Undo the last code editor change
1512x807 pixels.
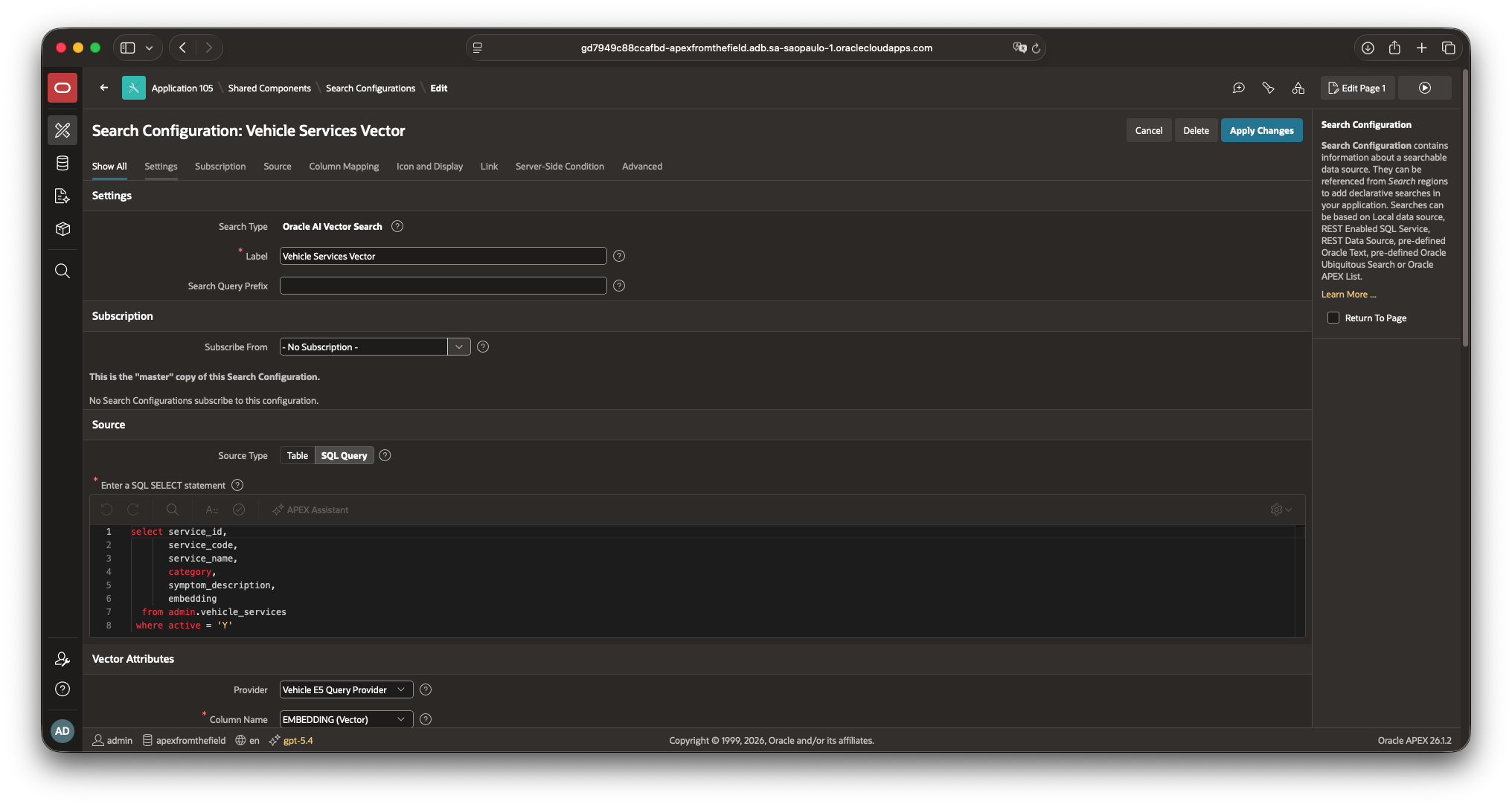[x=106, y=509]
